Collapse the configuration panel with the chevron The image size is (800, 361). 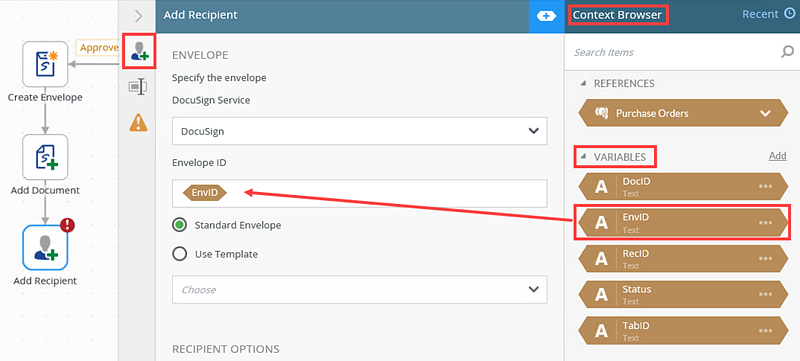[x=138, y=16]
